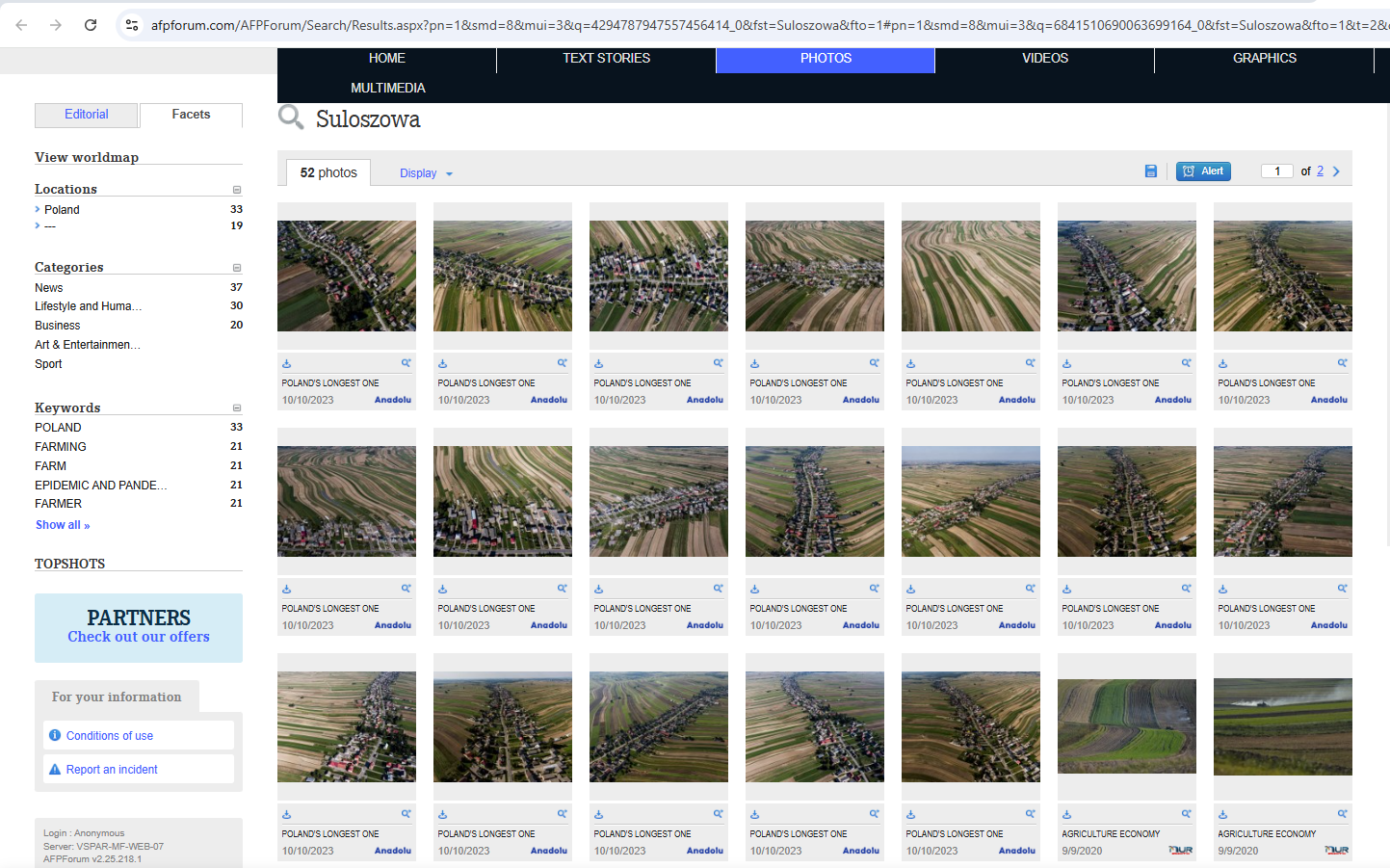Click the zoom preview icon under top-left photo

tap(407, 363)
